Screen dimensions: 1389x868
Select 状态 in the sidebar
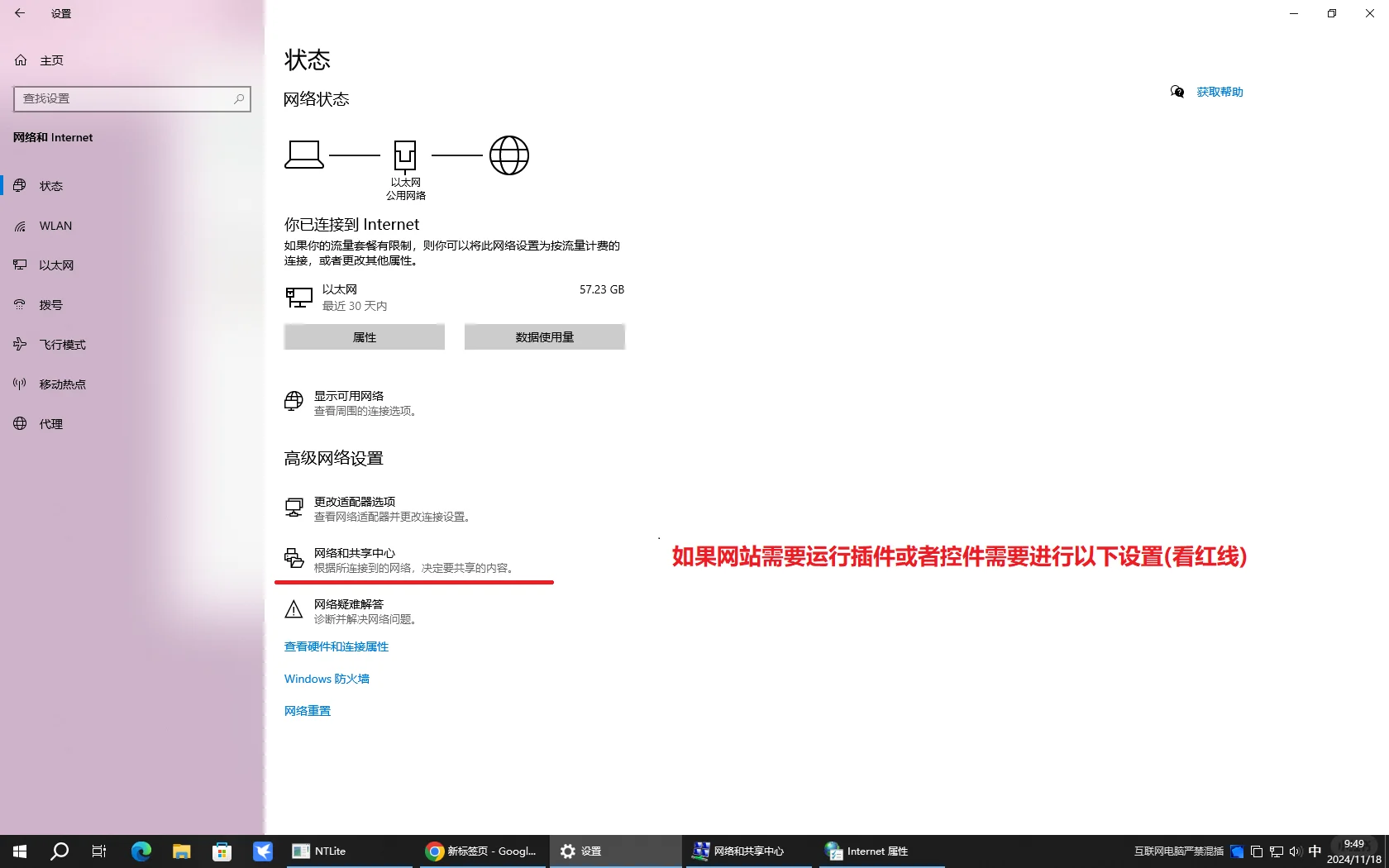point(132,186)
